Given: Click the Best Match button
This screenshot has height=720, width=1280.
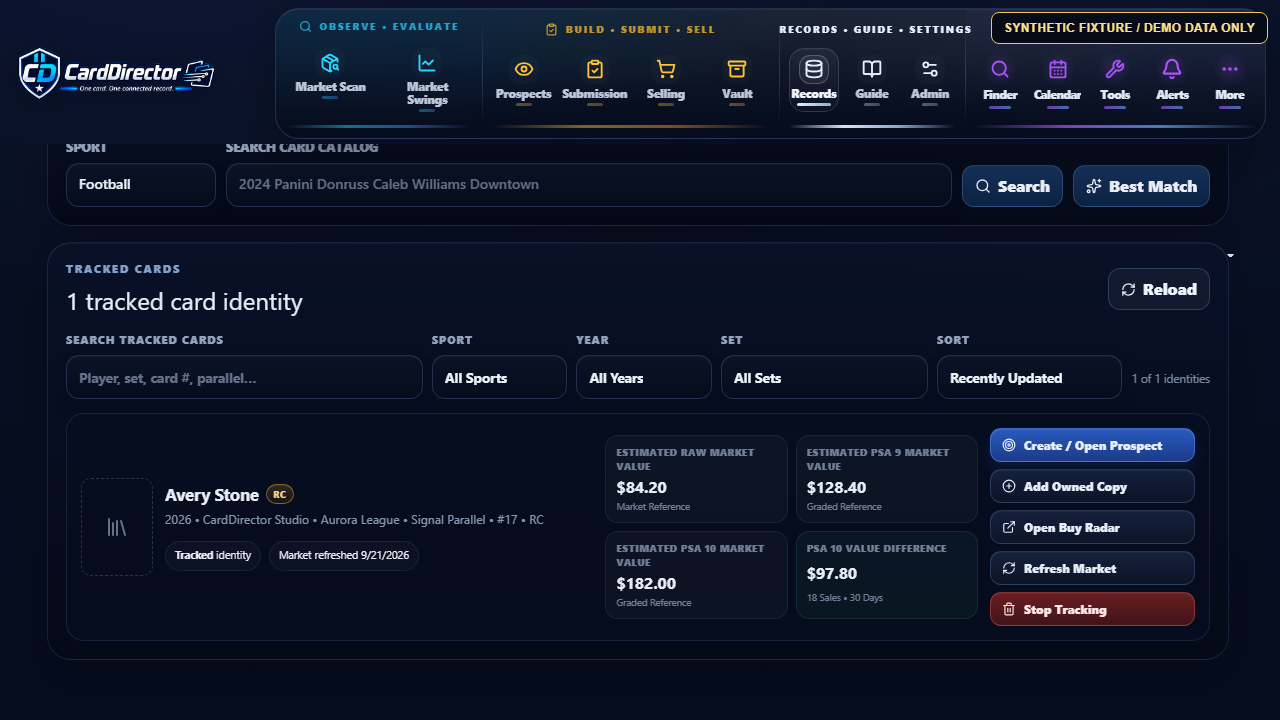Looking at the screenshot, I should [x=1141, y=186].
